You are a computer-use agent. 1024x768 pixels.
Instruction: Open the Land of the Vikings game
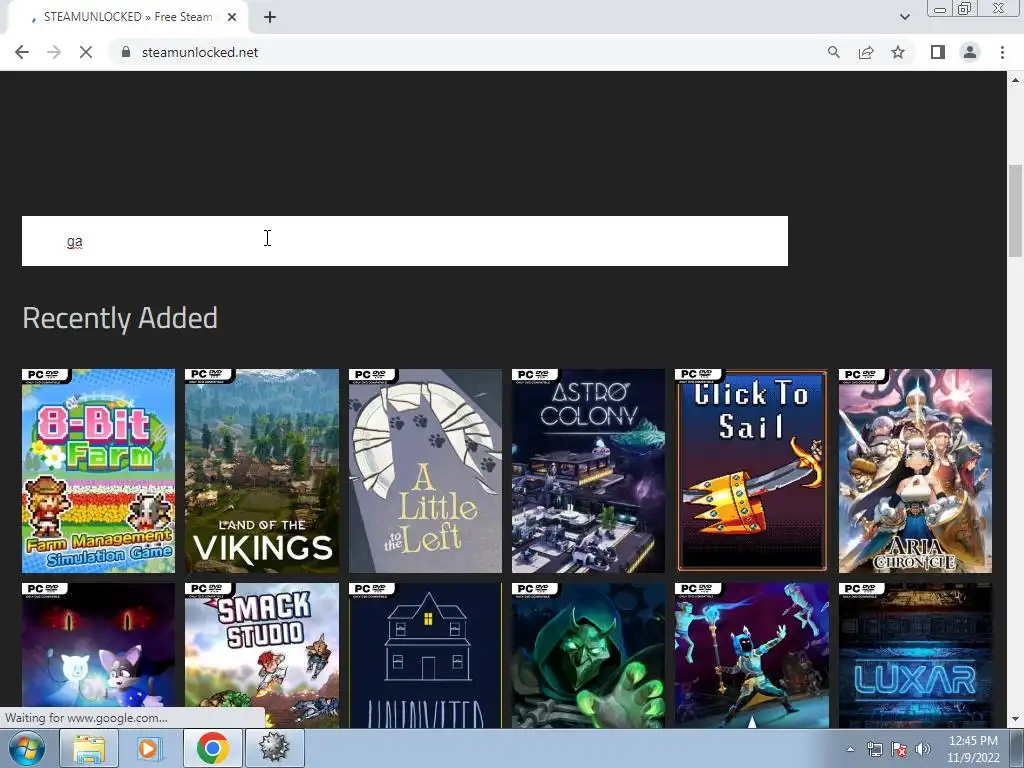tap(262, 471)
